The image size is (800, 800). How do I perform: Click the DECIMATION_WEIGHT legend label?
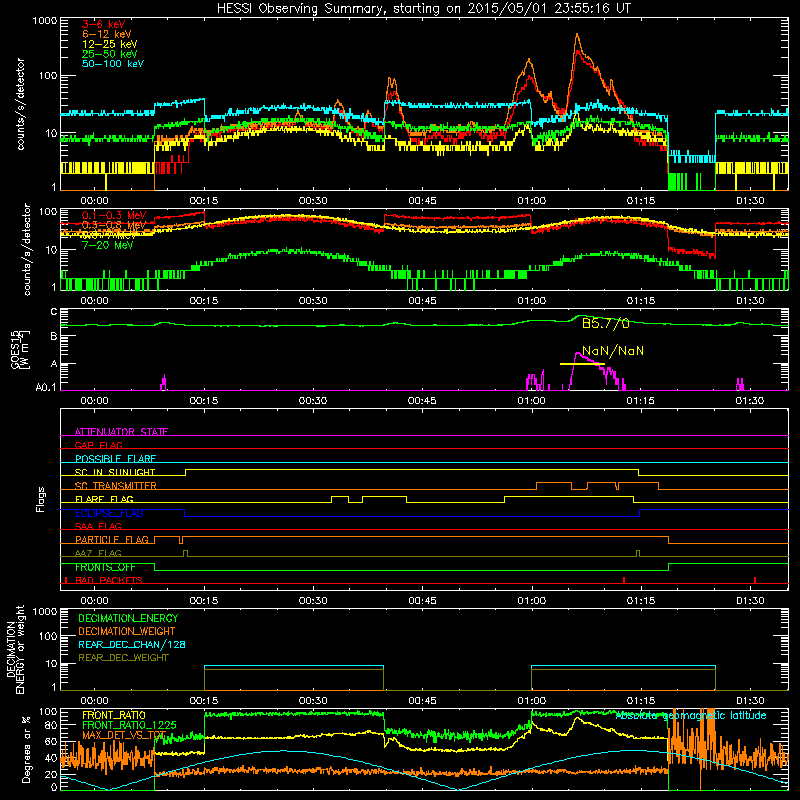[127, 632]
